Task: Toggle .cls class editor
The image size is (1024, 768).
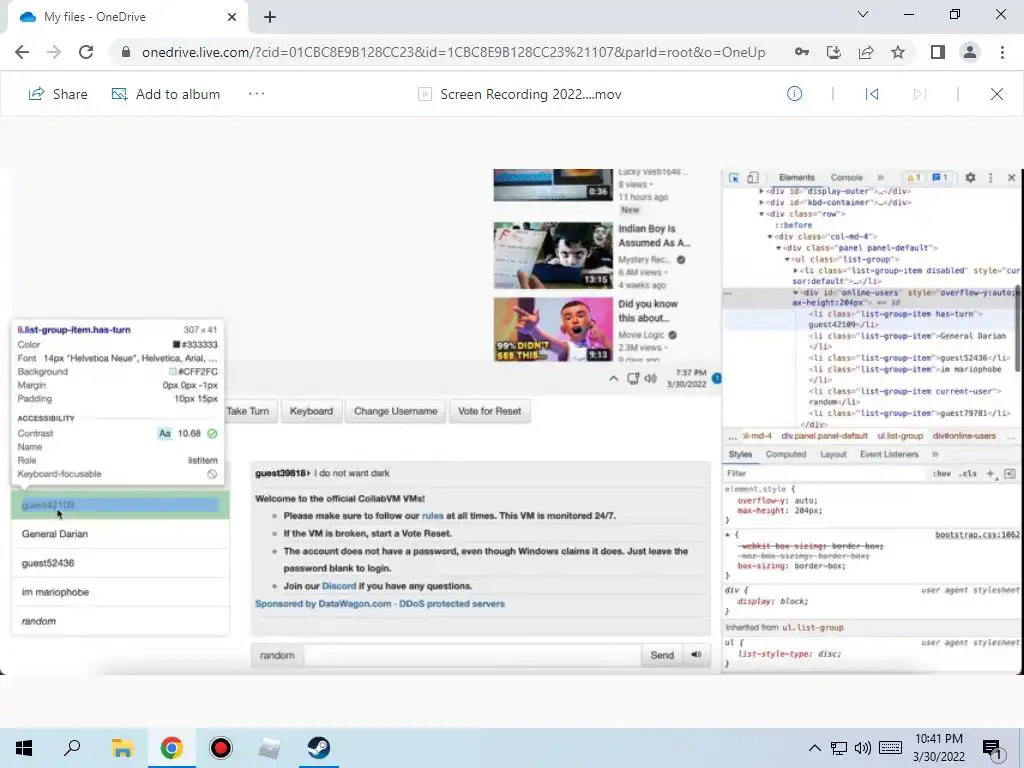Action: click(x=968, y=473)
